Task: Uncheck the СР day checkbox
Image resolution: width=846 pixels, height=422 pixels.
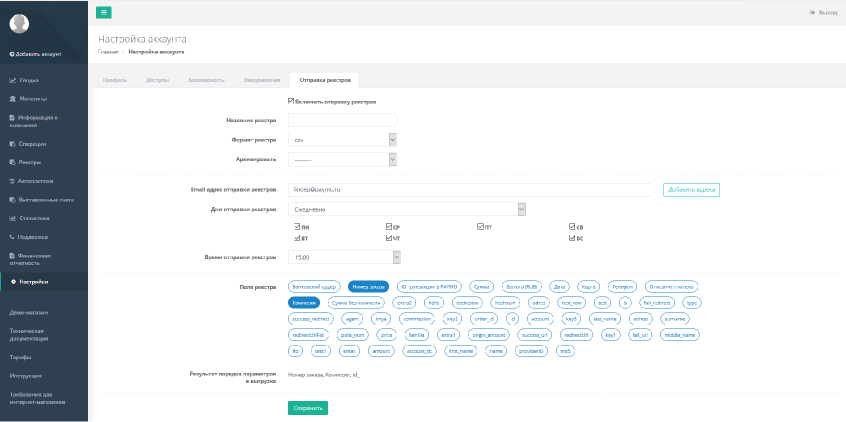Action: [x=389, y=227]
